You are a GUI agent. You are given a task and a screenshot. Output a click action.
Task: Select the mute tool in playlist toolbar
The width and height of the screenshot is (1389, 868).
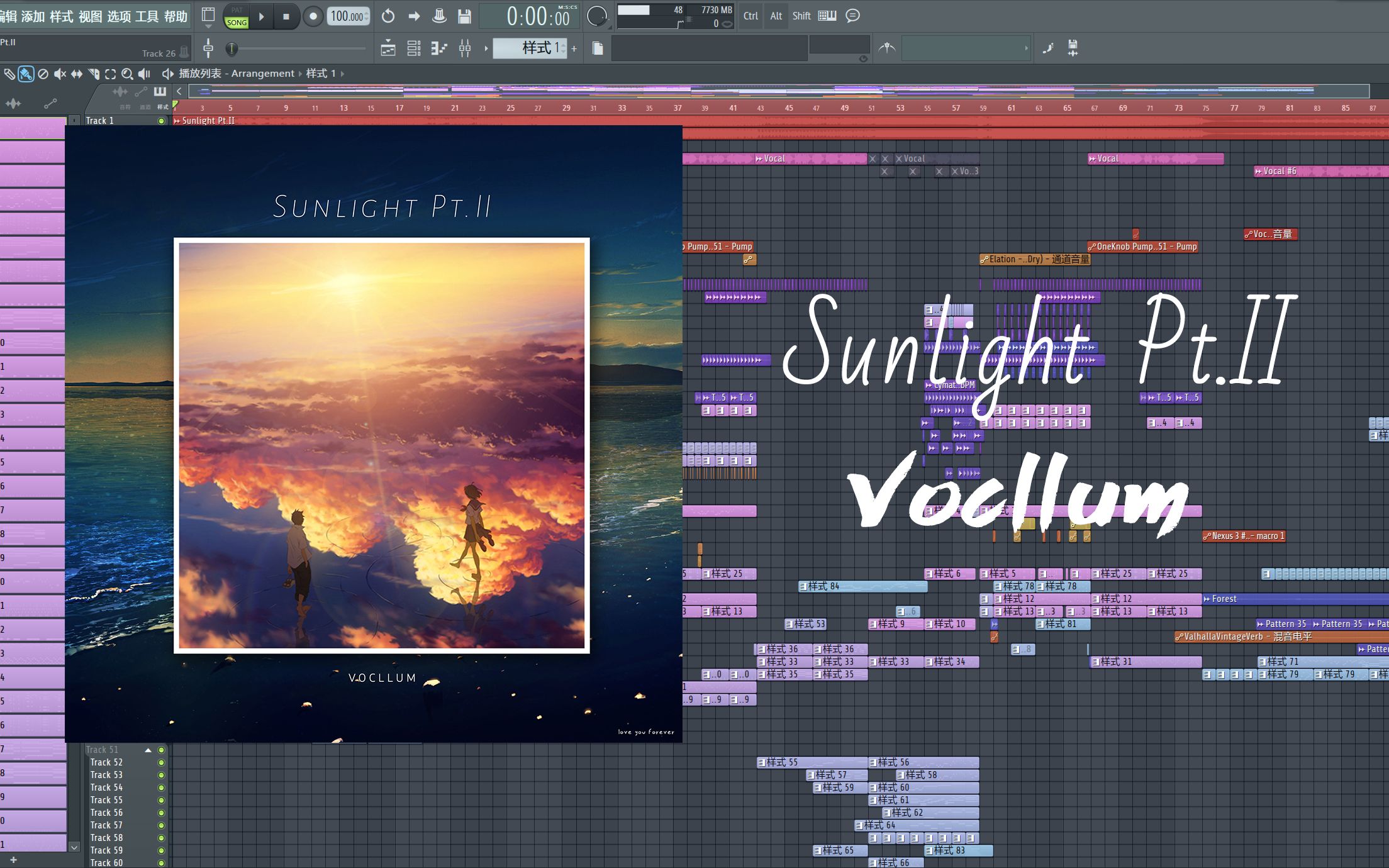(x=60, y=74)
